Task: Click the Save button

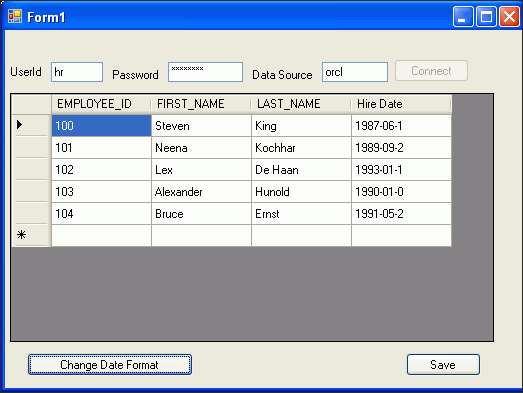Action: tap(443, 365)
